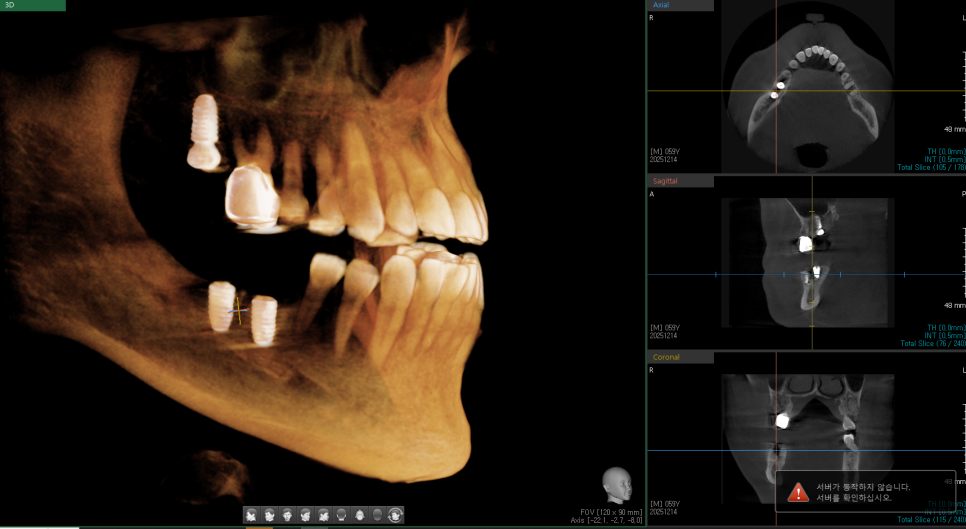Select the 3D panel tab
The height and width of the screenshot is (529, 966).
click(32, 5)
